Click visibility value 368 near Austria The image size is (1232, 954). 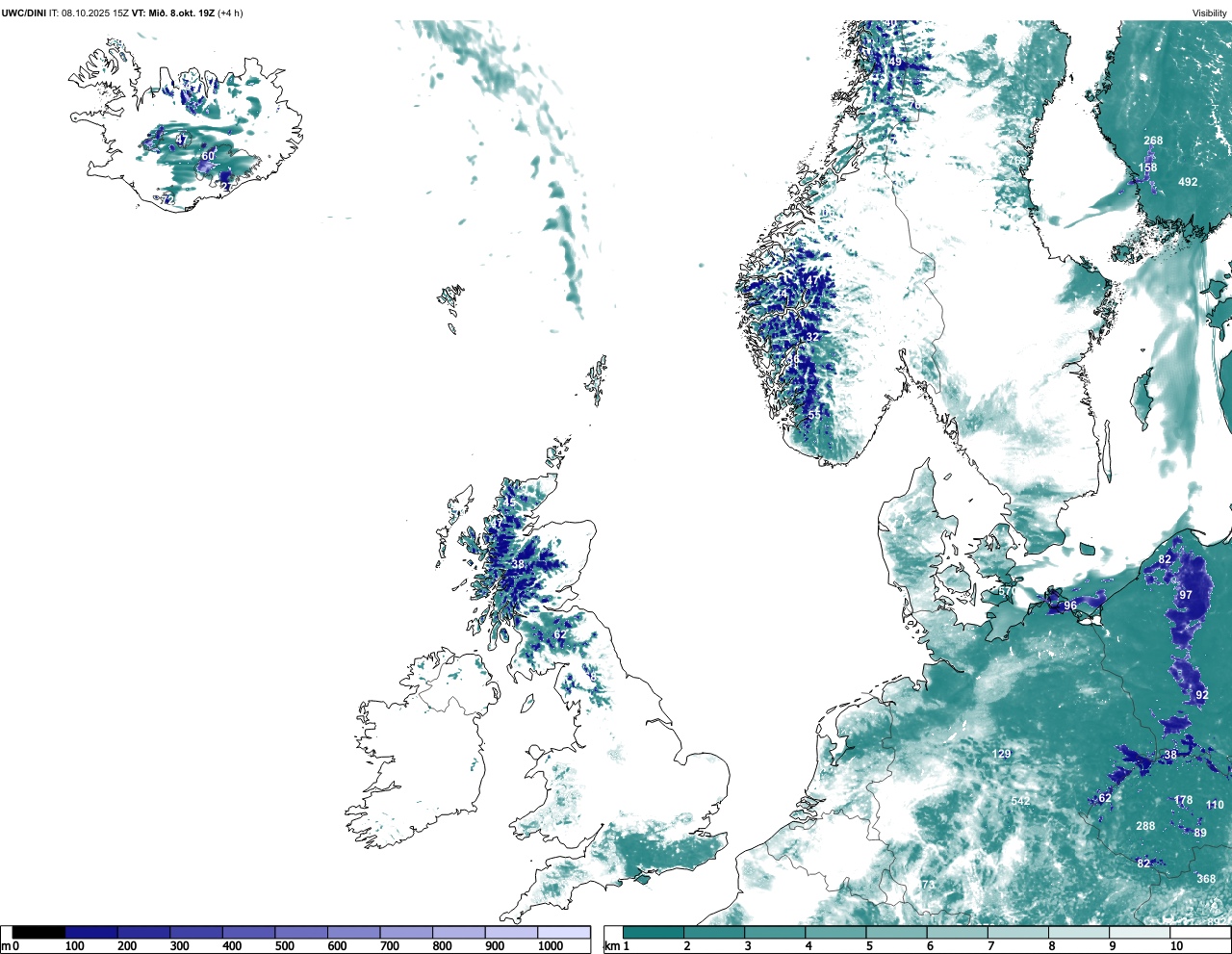point(1206,879)
